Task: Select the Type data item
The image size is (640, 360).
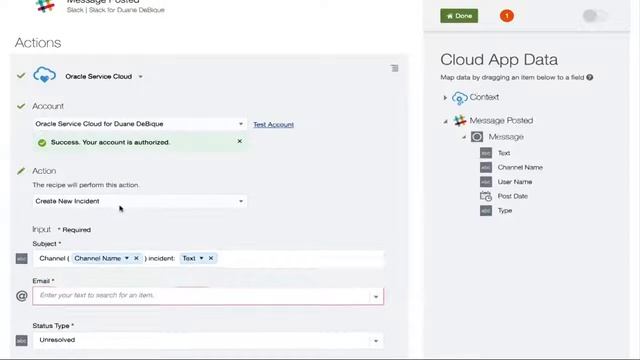Action: point(505,211)
